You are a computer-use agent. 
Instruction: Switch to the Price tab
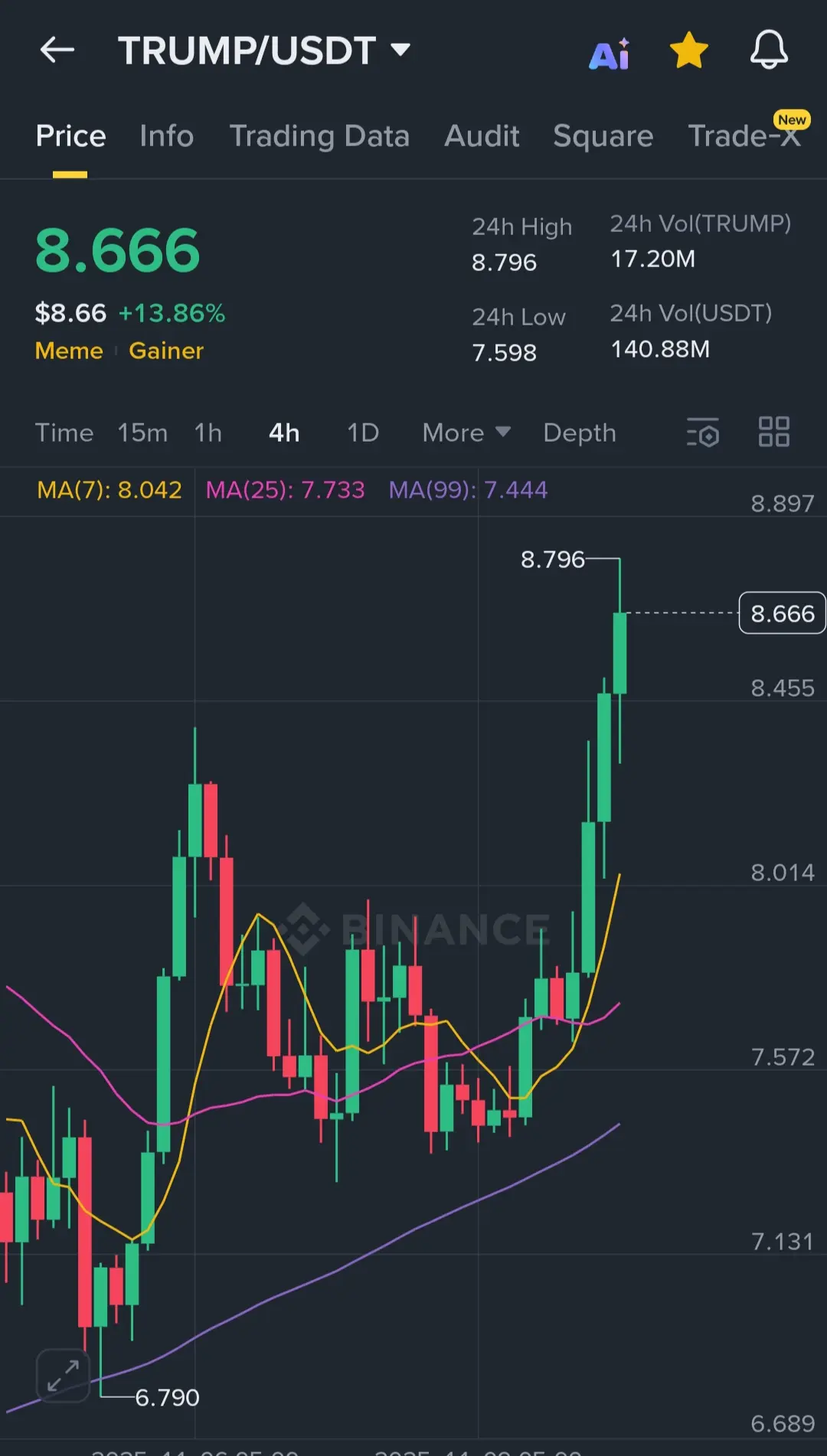70,136
